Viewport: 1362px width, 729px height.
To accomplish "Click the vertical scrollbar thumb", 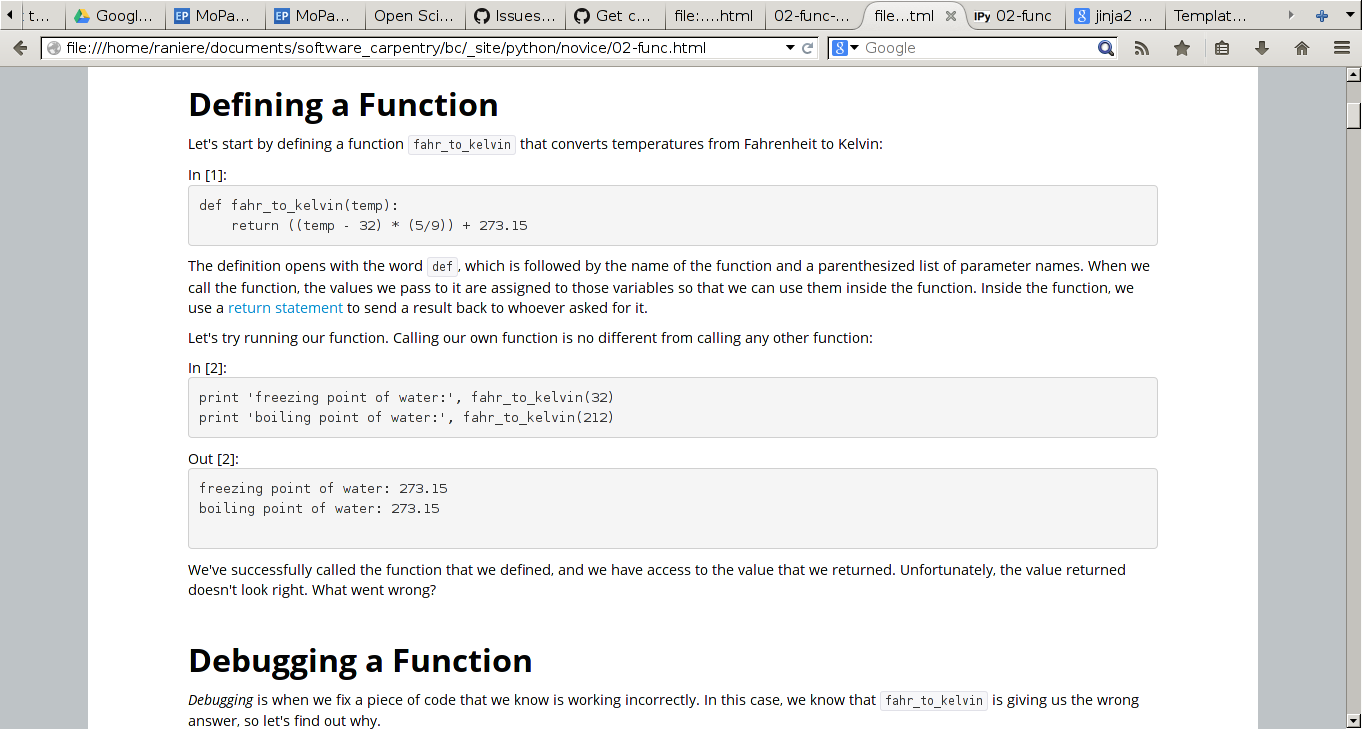I will (1354, 114).
